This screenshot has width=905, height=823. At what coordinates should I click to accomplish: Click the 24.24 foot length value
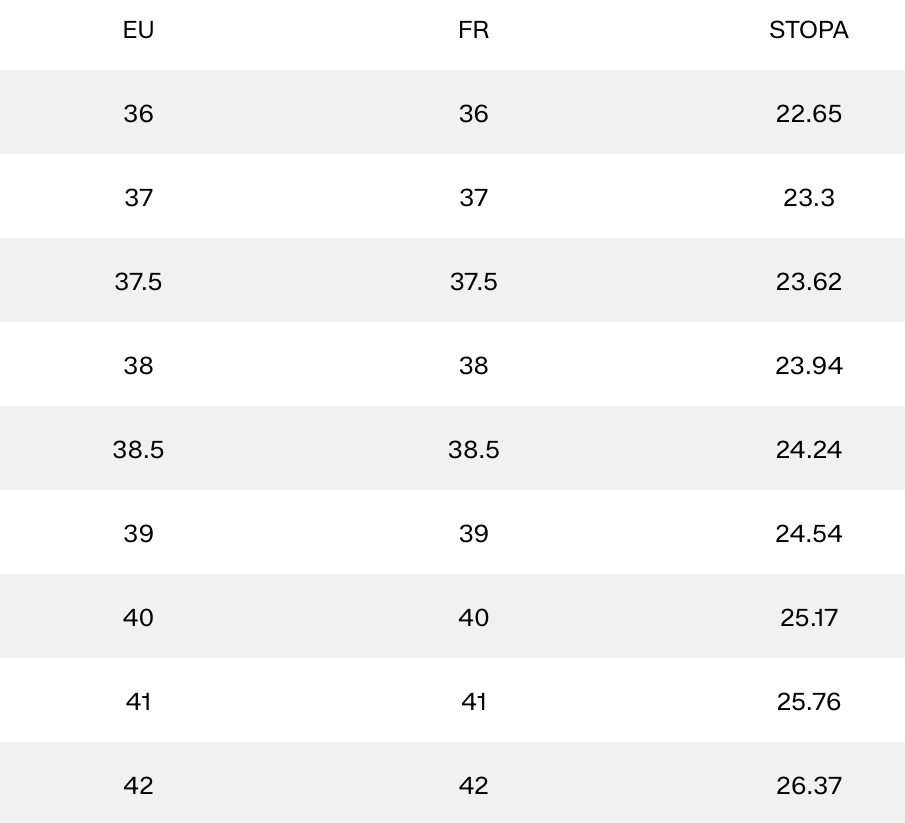pyautogui.click(x=808, y=450)
